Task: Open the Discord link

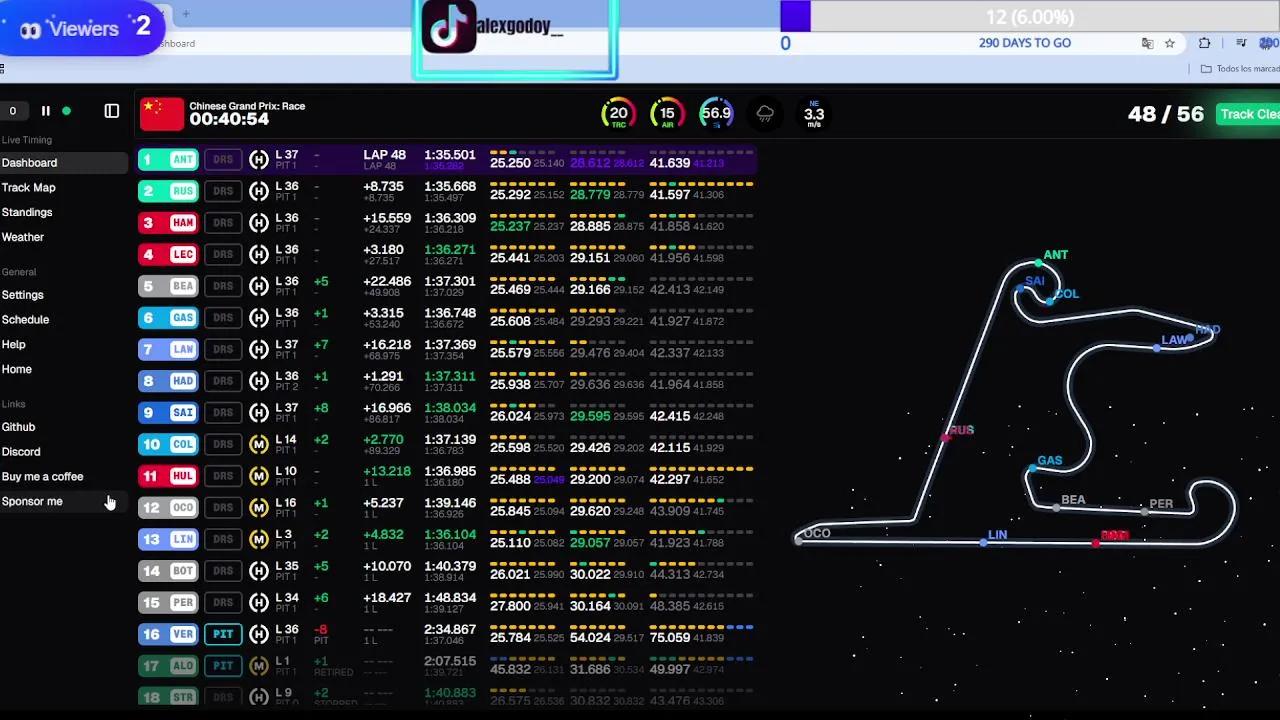Action: [x=21, y=452]
